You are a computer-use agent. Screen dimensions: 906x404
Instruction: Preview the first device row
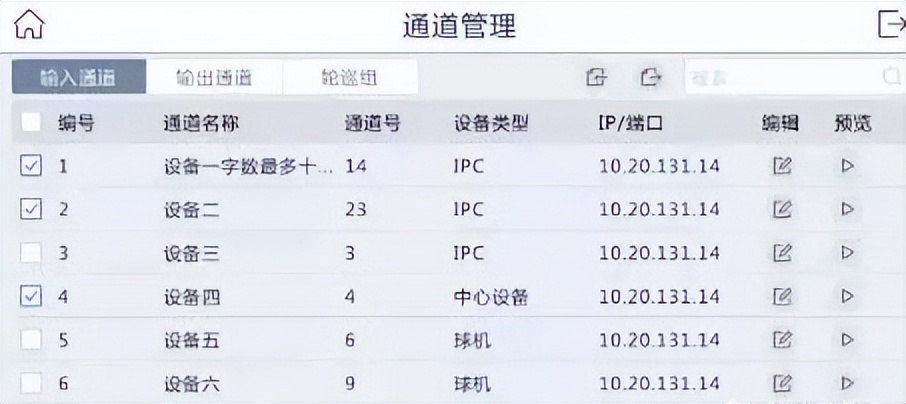click(x=848, y=167)
